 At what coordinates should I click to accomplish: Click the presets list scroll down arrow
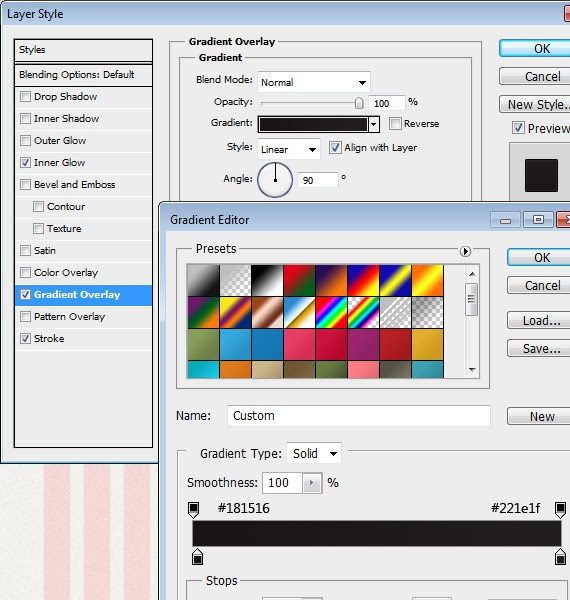point(472,370)
